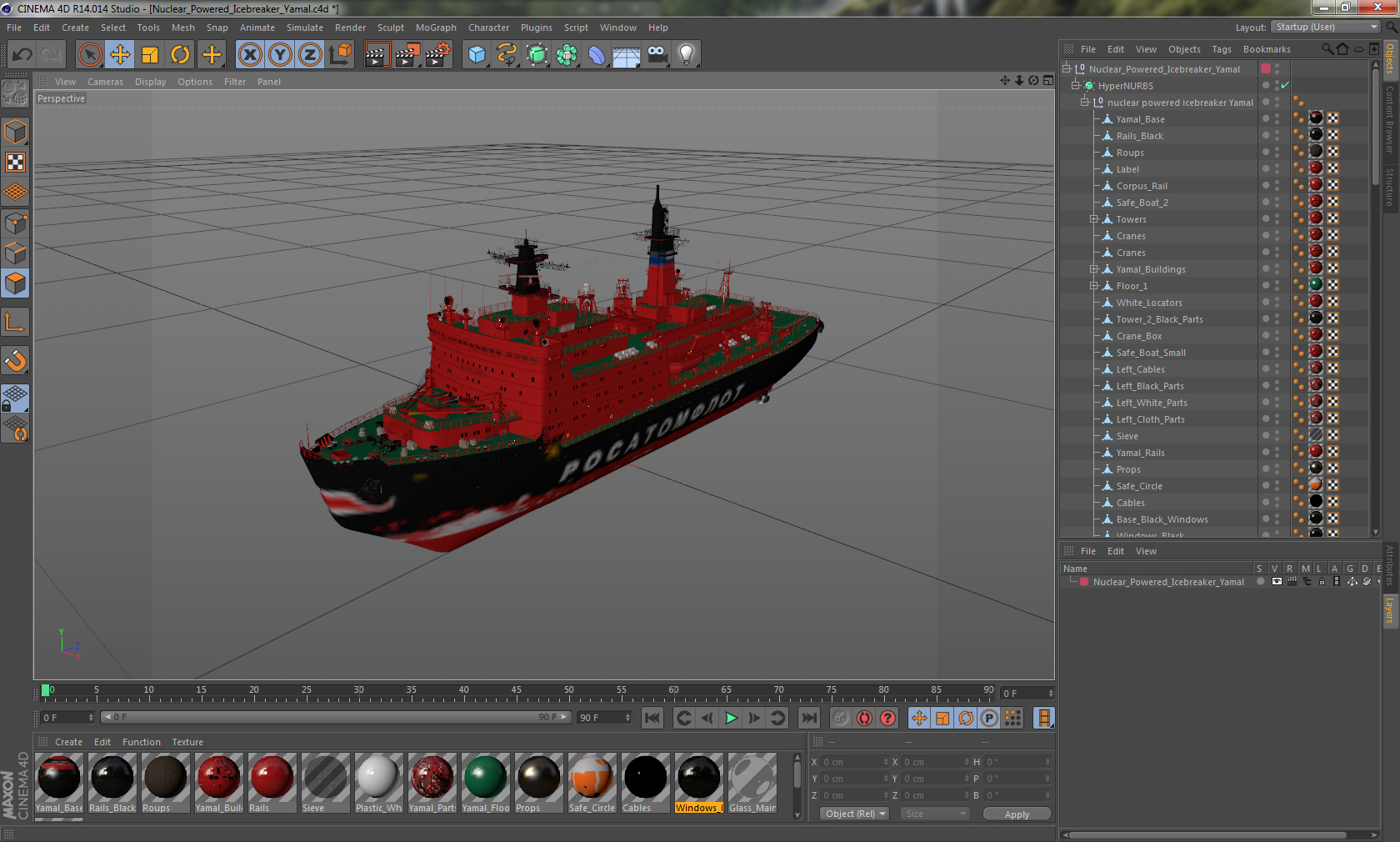Open the deformer objects icon

[x=597, y=55]
